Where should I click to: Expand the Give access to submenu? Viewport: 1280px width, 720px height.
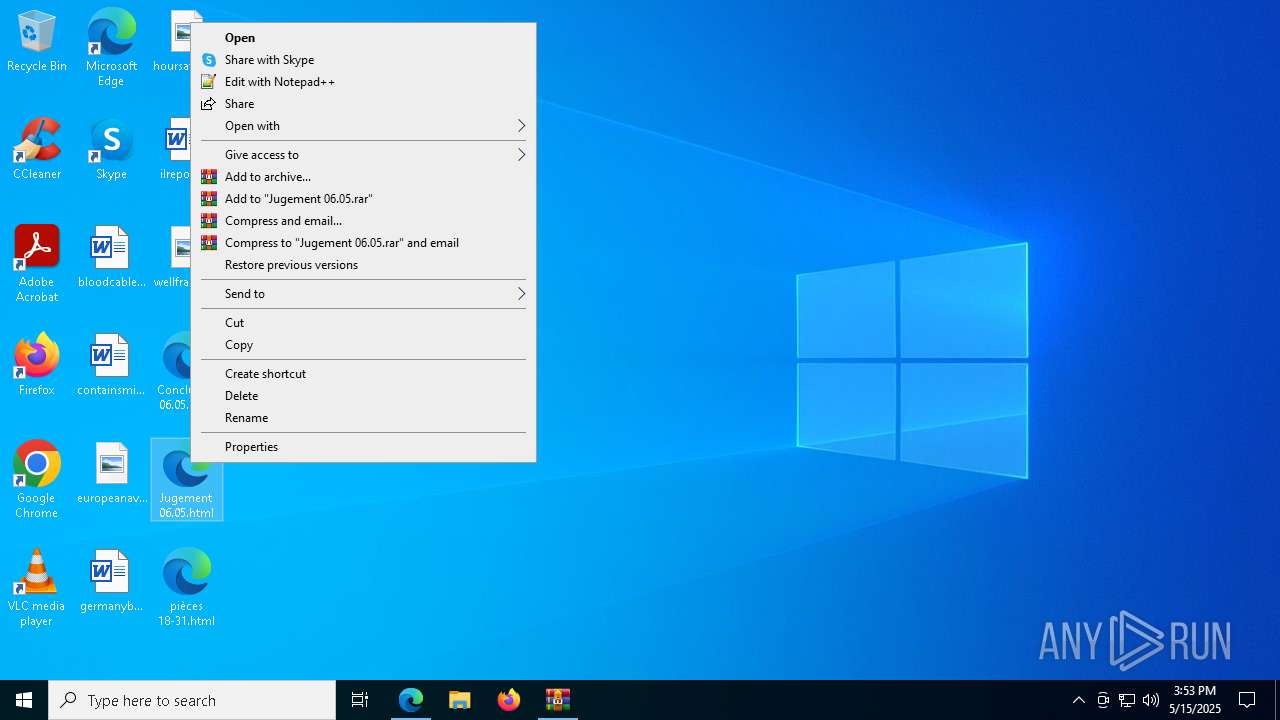pos(363,155)
